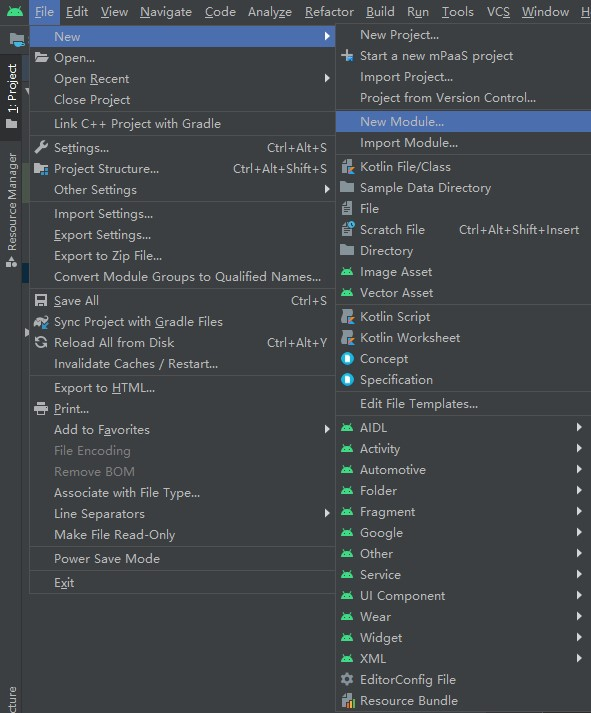The width and height of the screenshot is (591, 713).
Task: Click mPaaS project plus icon
Action: pyautogui.click(x=347, y=56)
